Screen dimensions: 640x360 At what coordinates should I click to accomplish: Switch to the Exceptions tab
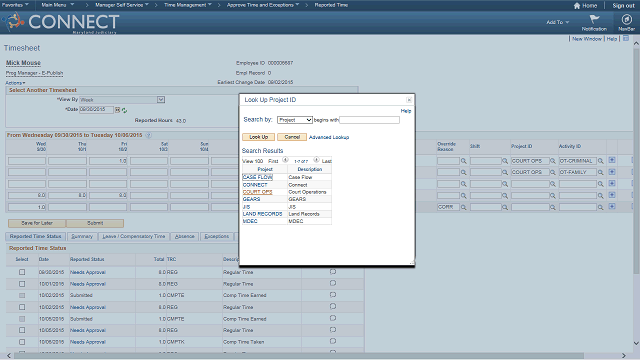pyautogui.click(x=216, y=236)
